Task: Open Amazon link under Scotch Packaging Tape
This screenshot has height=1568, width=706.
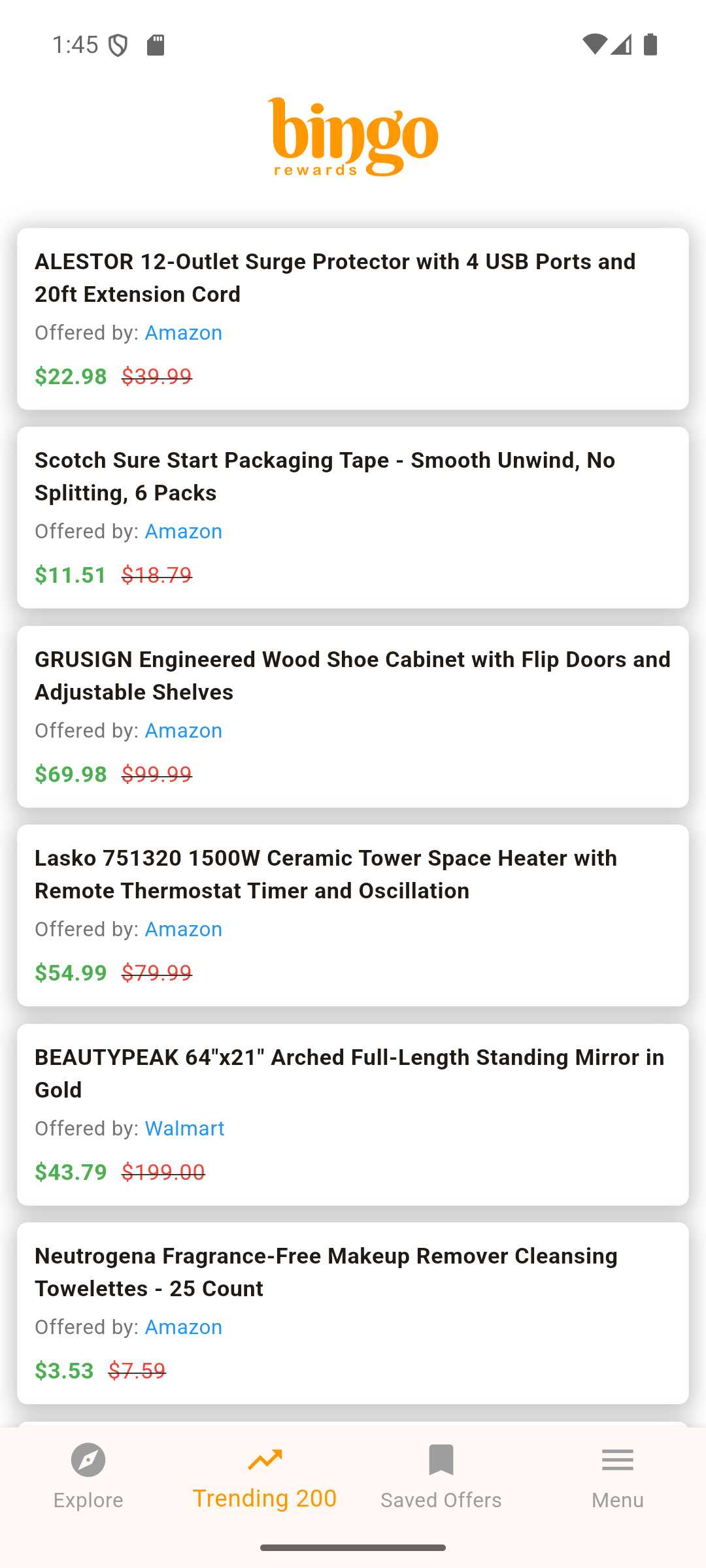Action: [183, 531]
